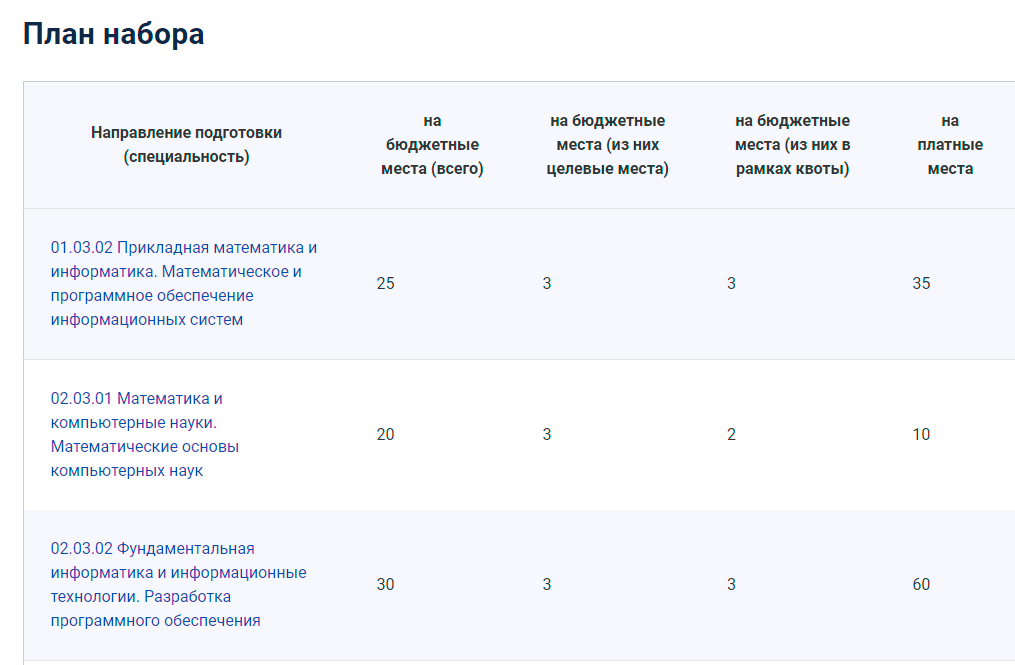Select the в рамках квоты column header
Screen dimensions: 1015x665
pyautogui.click(x=792, y=145)
